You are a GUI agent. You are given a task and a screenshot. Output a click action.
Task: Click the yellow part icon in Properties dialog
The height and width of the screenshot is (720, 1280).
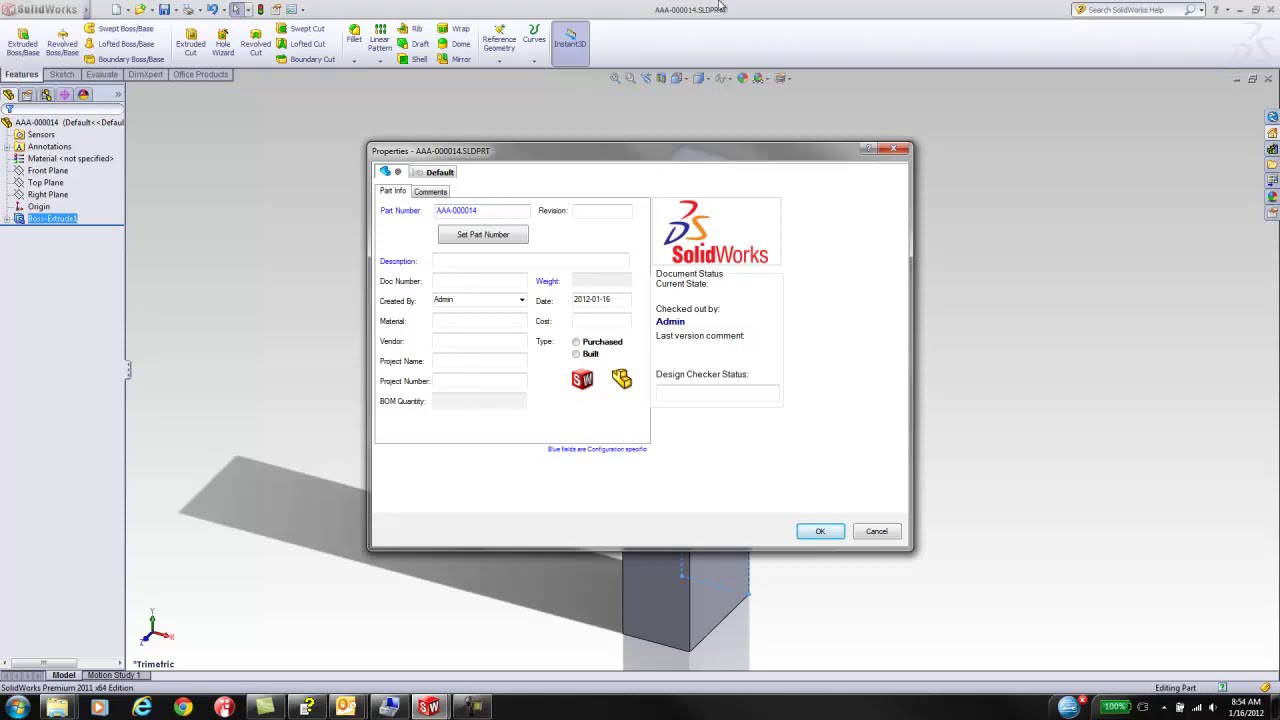click(621, 378)
